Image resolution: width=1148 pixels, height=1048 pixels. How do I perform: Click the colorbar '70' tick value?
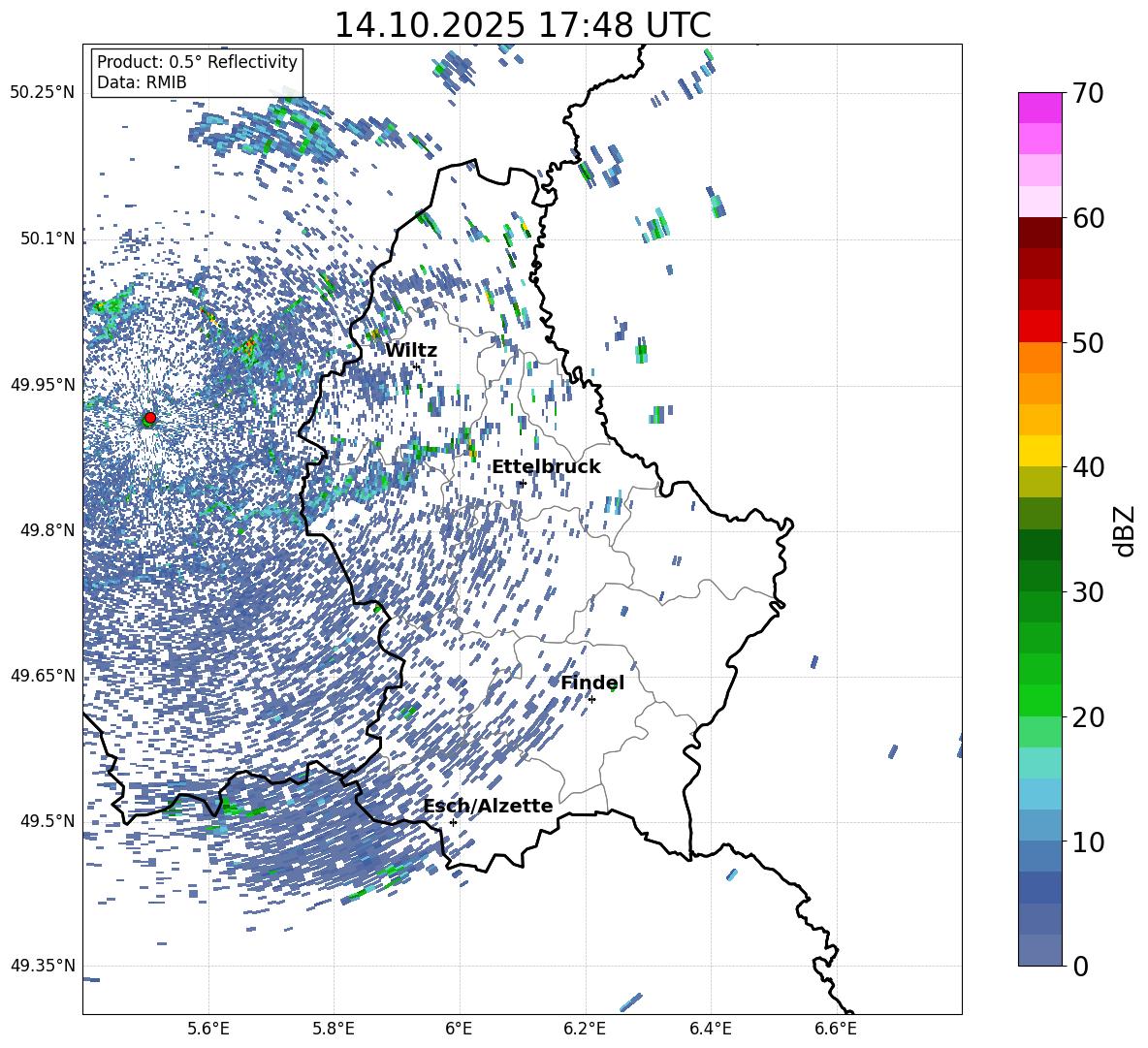tap(1088, 93)
